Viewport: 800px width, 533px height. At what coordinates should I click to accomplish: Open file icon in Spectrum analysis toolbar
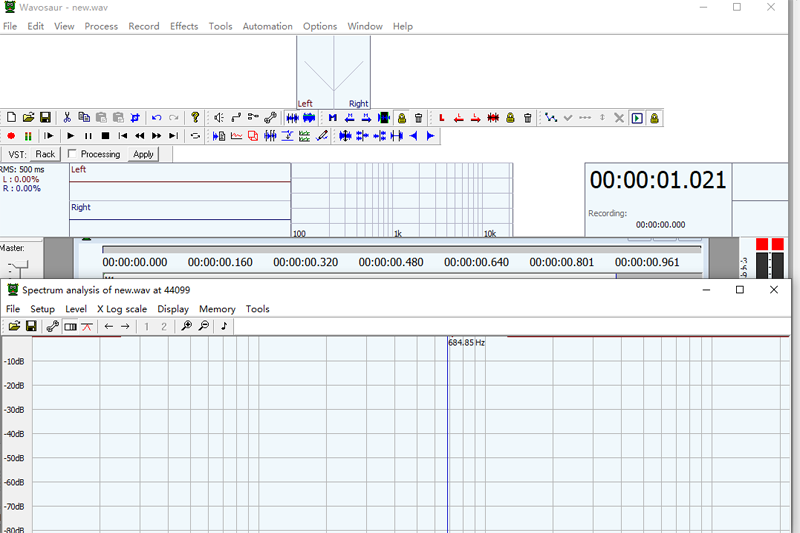coord(13,326)
